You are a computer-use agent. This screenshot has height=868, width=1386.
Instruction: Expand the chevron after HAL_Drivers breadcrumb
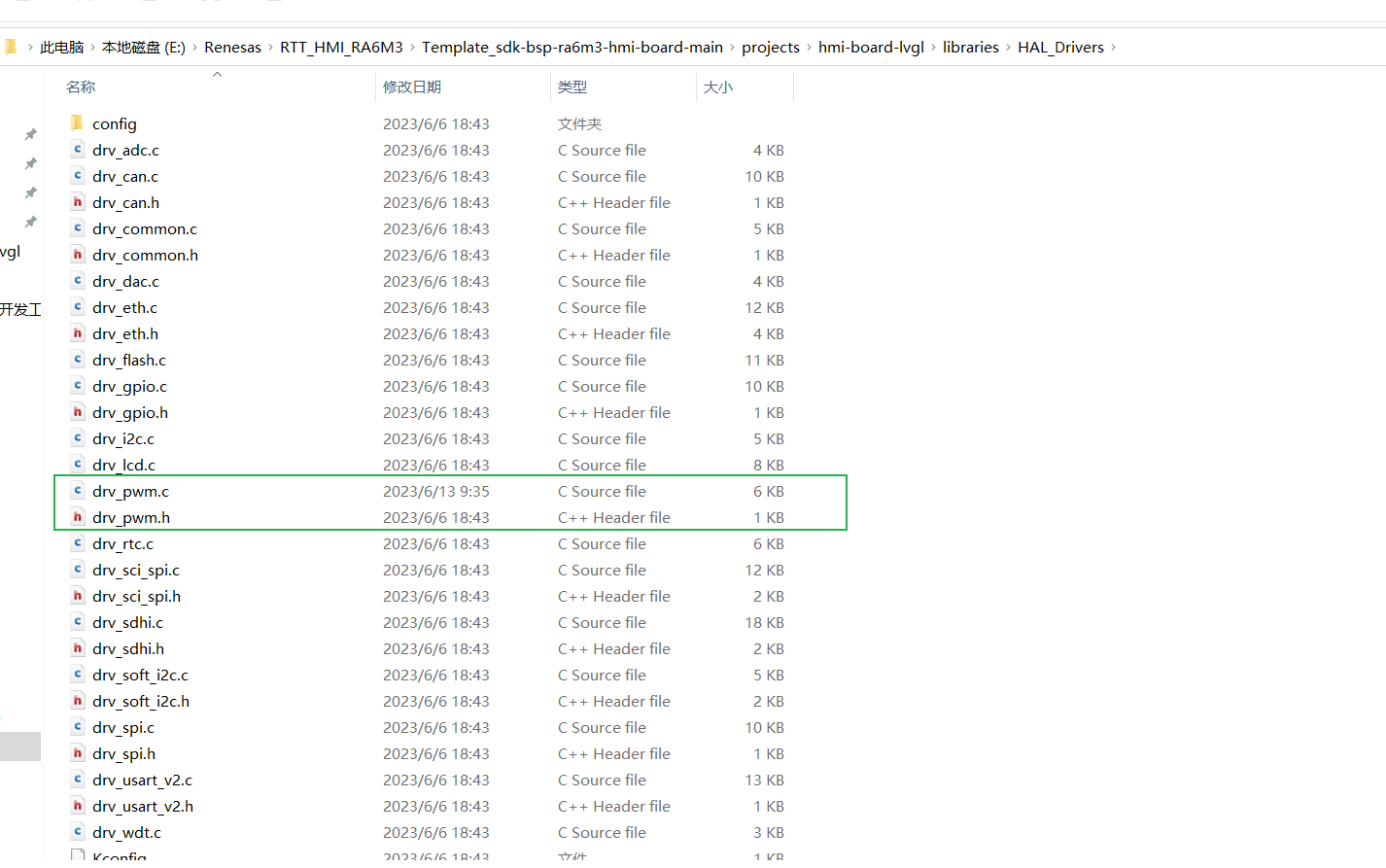click(1114, 48)
